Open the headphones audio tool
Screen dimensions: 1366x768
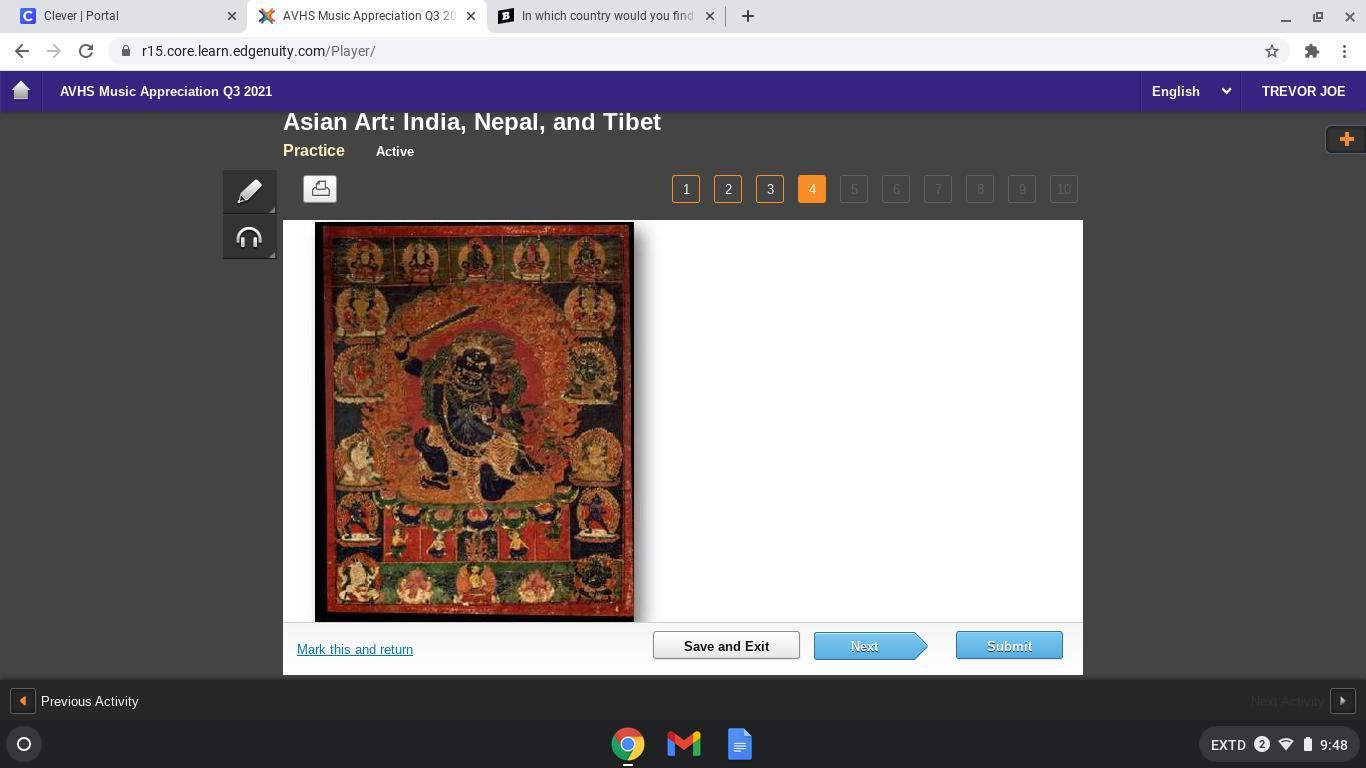pyautogui.click(x=249, y=238)
